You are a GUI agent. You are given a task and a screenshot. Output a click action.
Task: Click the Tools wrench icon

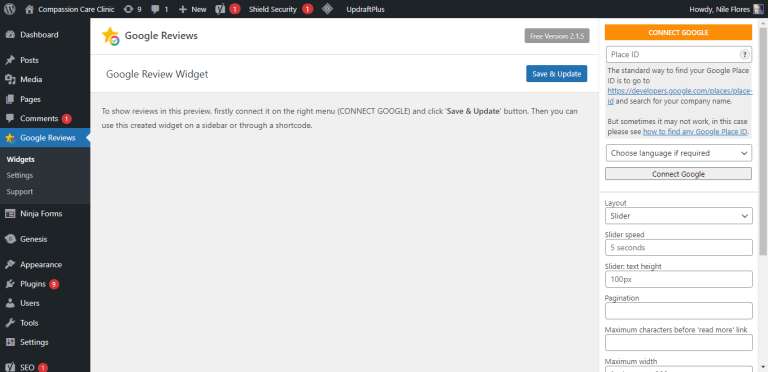(x=10, y=323)
